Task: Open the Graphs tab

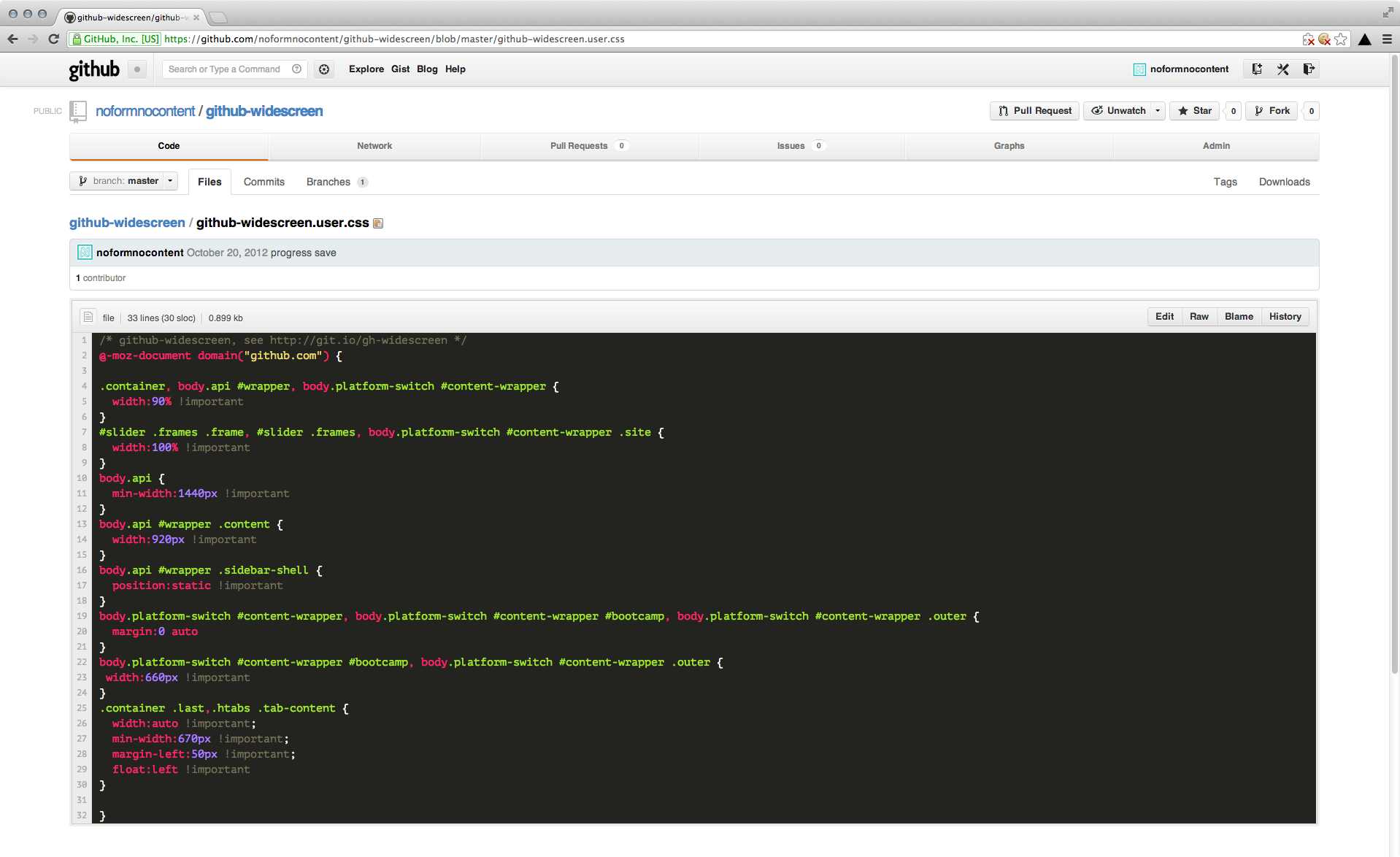Action: point(1009,146)
